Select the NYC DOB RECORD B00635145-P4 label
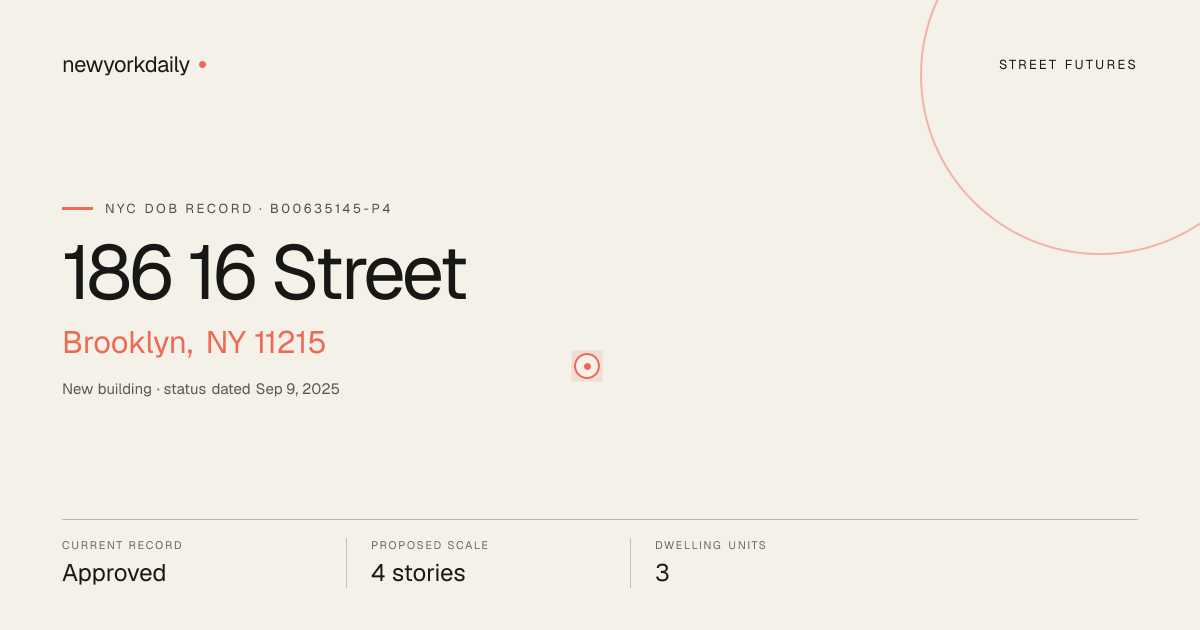Screen dimensions: 1200x630 coord(248,209)
